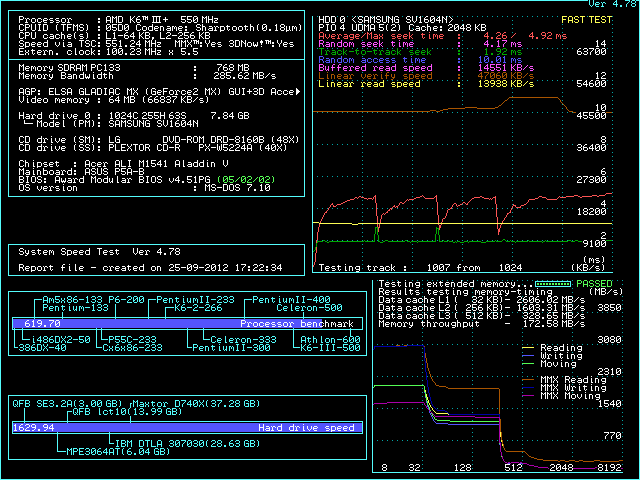Click the truncation arrow after the AGP line
This screenshot has height=480, width=640.
pos(298,91)
